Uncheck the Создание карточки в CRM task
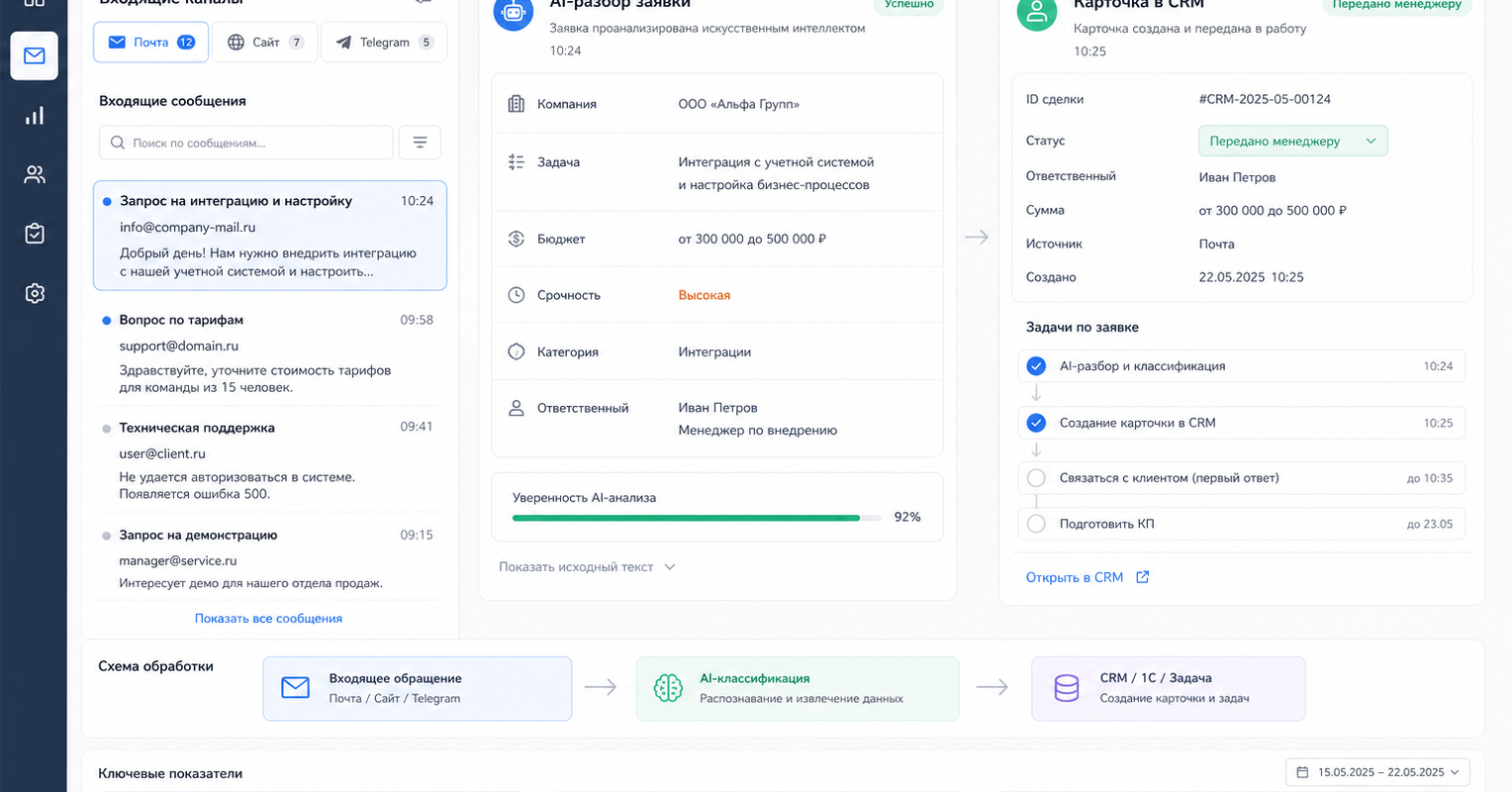1512x792 pixels. point(1036,423)
